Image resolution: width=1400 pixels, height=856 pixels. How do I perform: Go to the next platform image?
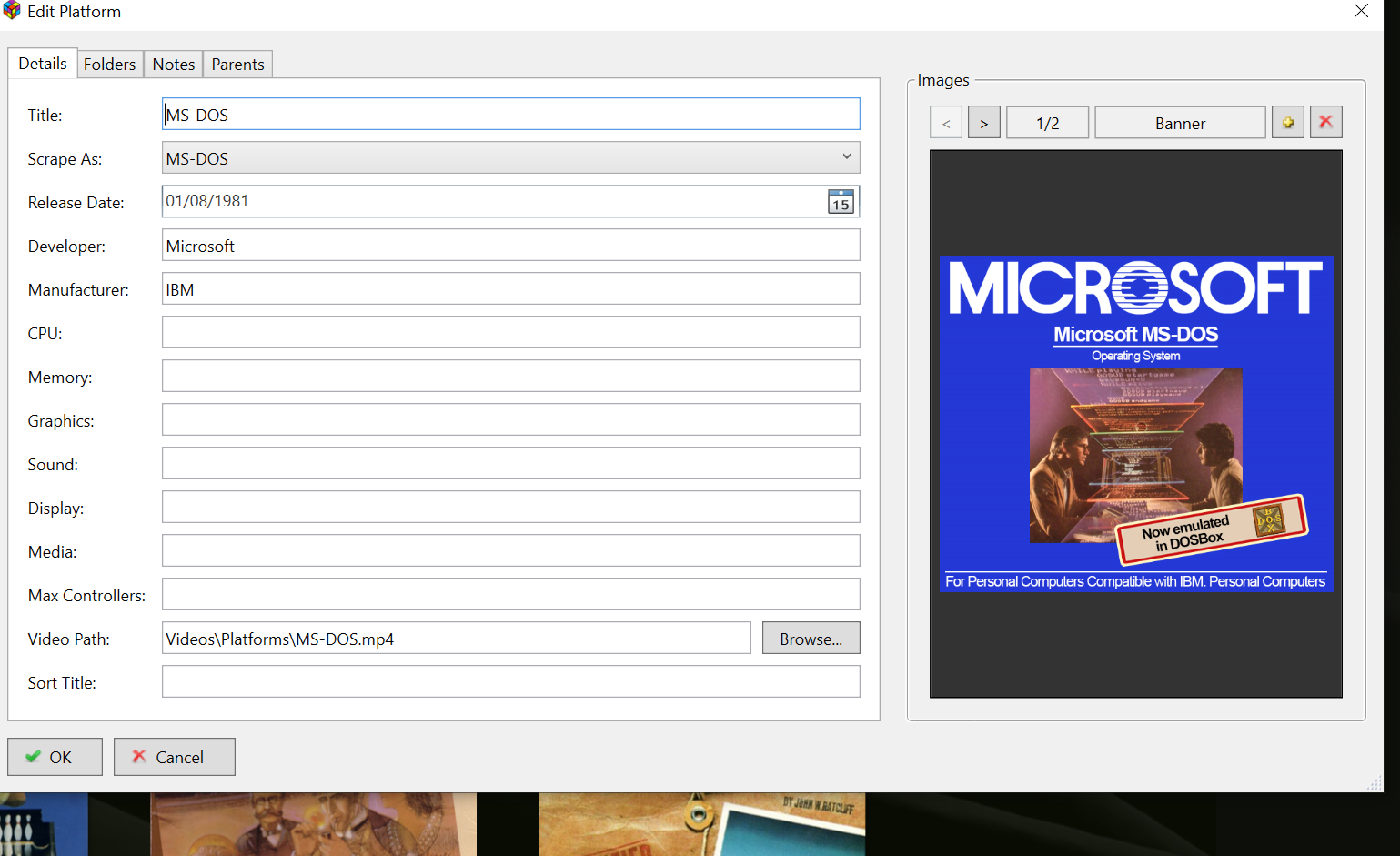983,123
